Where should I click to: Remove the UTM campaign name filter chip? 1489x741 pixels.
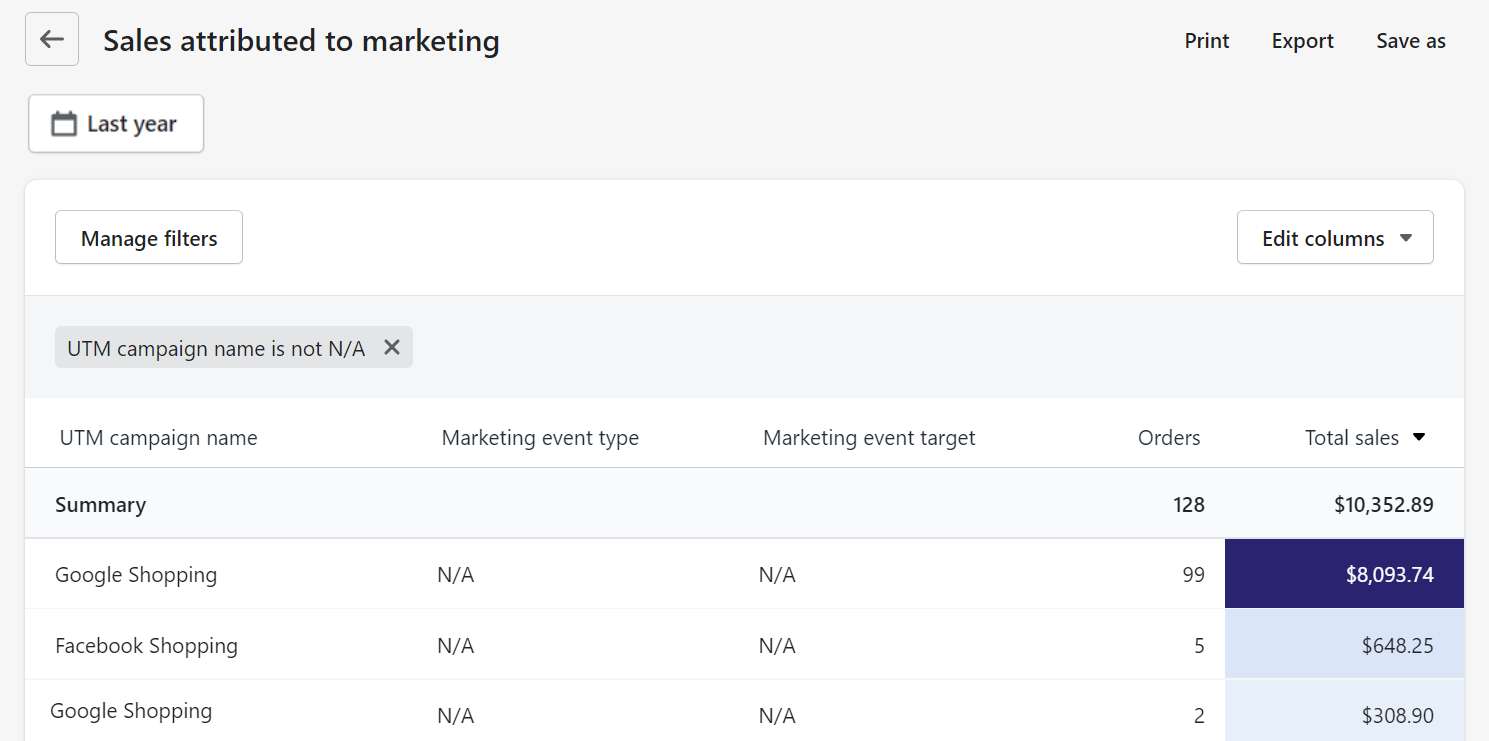tap(392, 347)
